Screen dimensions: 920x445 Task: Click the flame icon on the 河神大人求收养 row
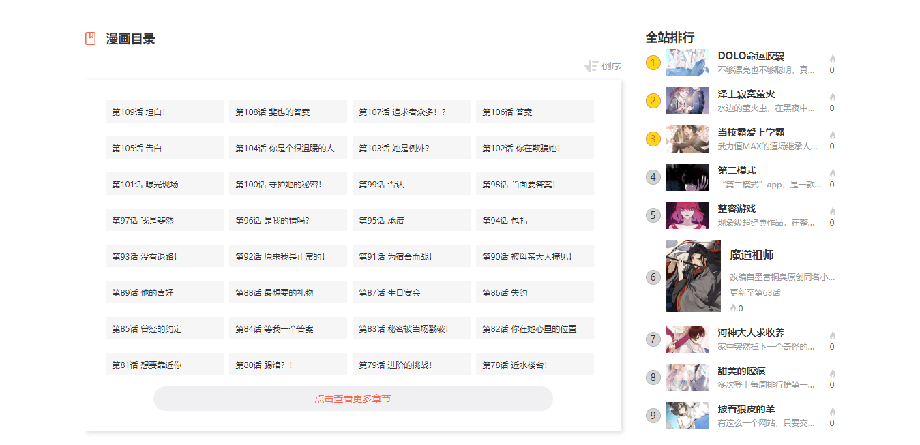[x=832, y=335]
